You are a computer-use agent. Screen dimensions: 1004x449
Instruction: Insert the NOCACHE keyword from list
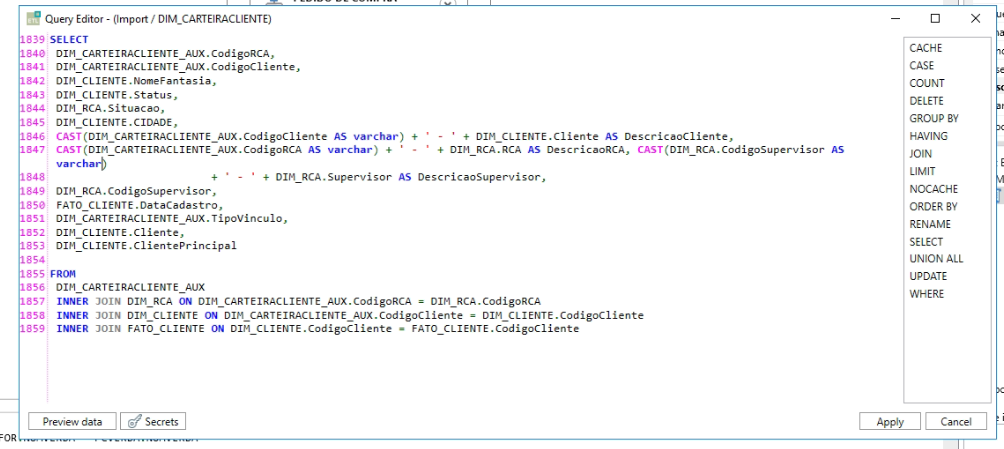(934, 189)
